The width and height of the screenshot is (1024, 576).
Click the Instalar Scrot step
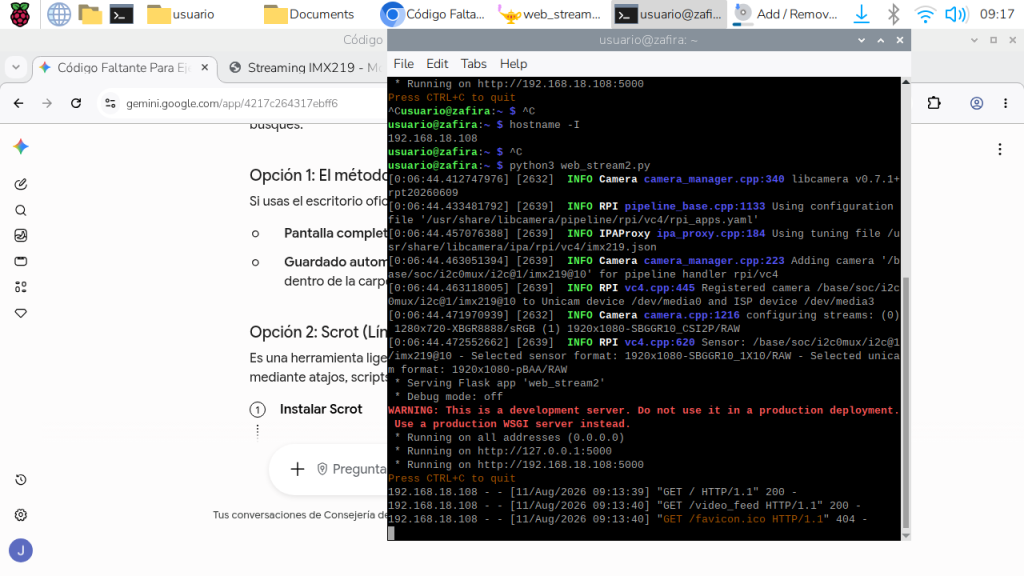(x=321, y=409)
